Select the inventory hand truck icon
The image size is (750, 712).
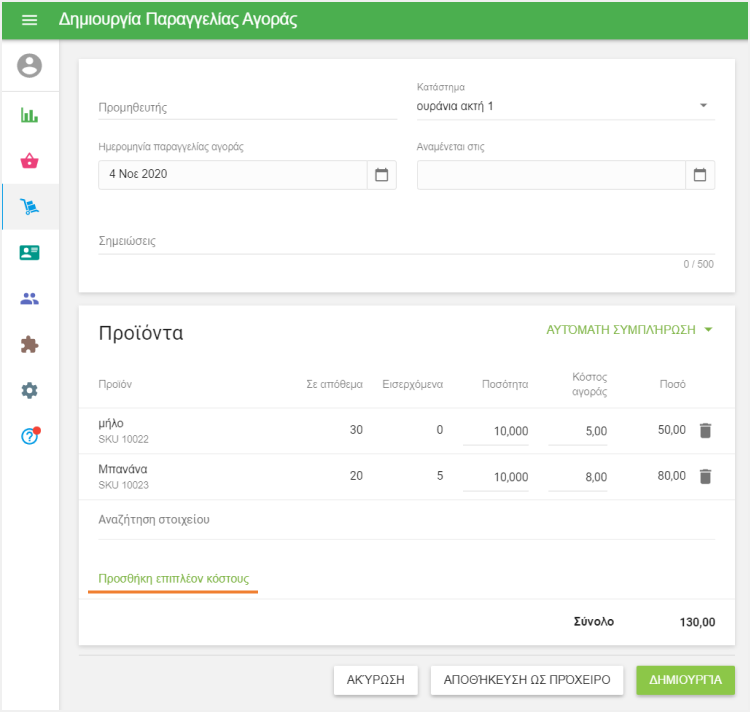click(30, 207)
